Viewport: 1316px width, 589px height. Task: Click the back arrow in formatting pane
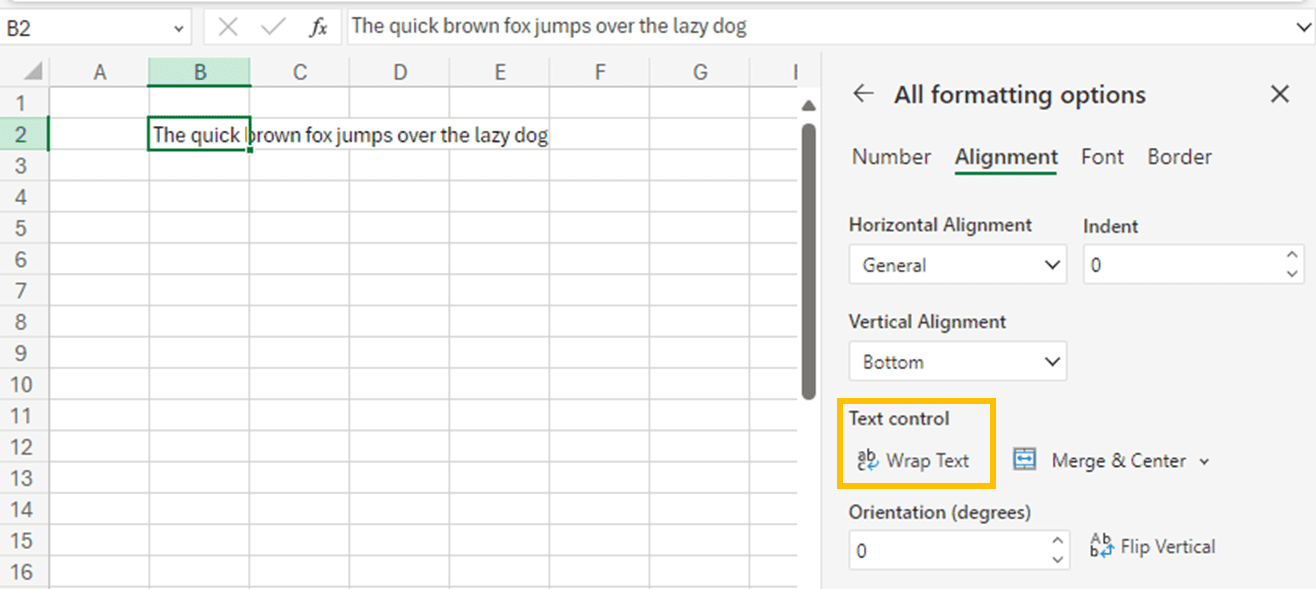coord(862,94)
